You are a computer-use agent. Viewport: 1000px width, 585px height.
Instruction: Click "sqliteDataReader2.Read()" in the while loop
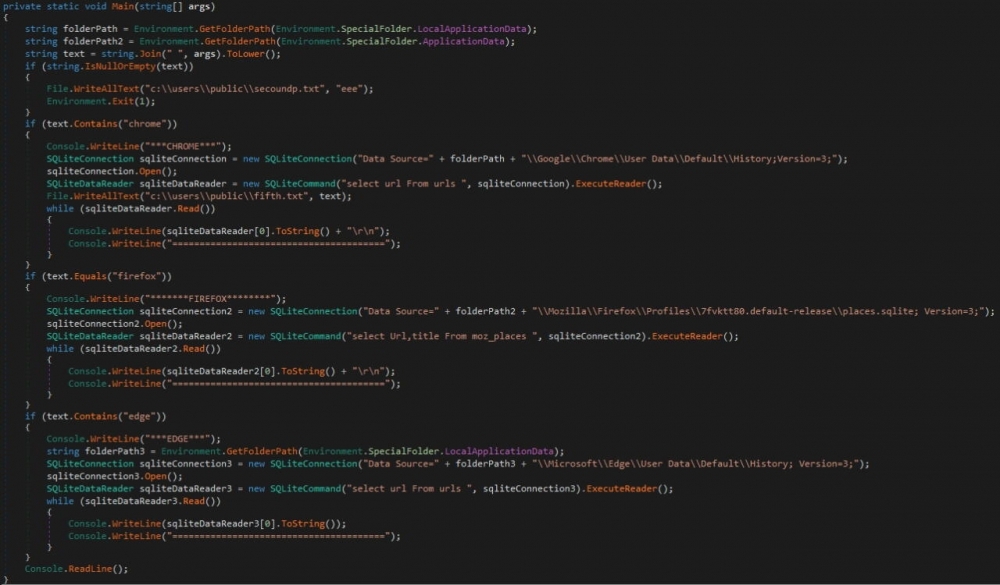tap(150, 349)
